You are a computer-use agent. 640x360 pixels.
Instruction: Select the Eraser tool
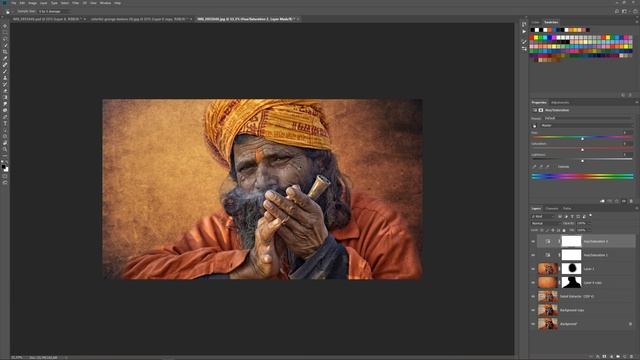pos(5,91)
